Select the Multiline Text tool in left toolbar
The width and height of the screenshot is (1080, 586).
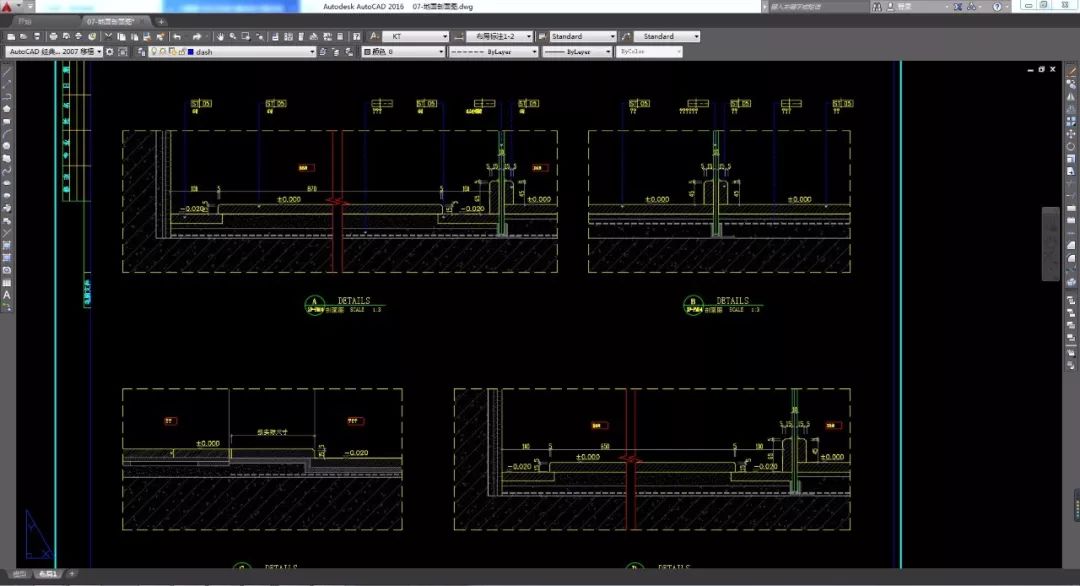pos(7,296)
